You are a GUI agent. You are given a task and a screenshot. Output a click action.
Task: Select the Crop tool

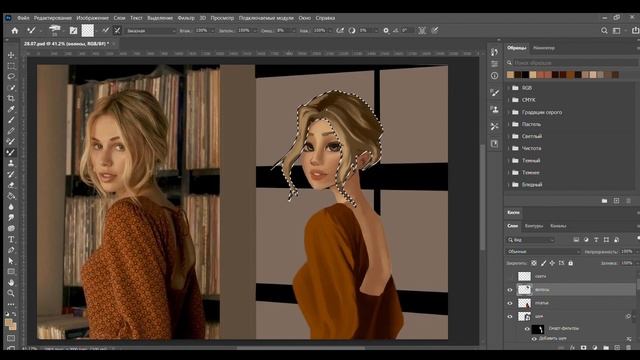pos(11,98)
